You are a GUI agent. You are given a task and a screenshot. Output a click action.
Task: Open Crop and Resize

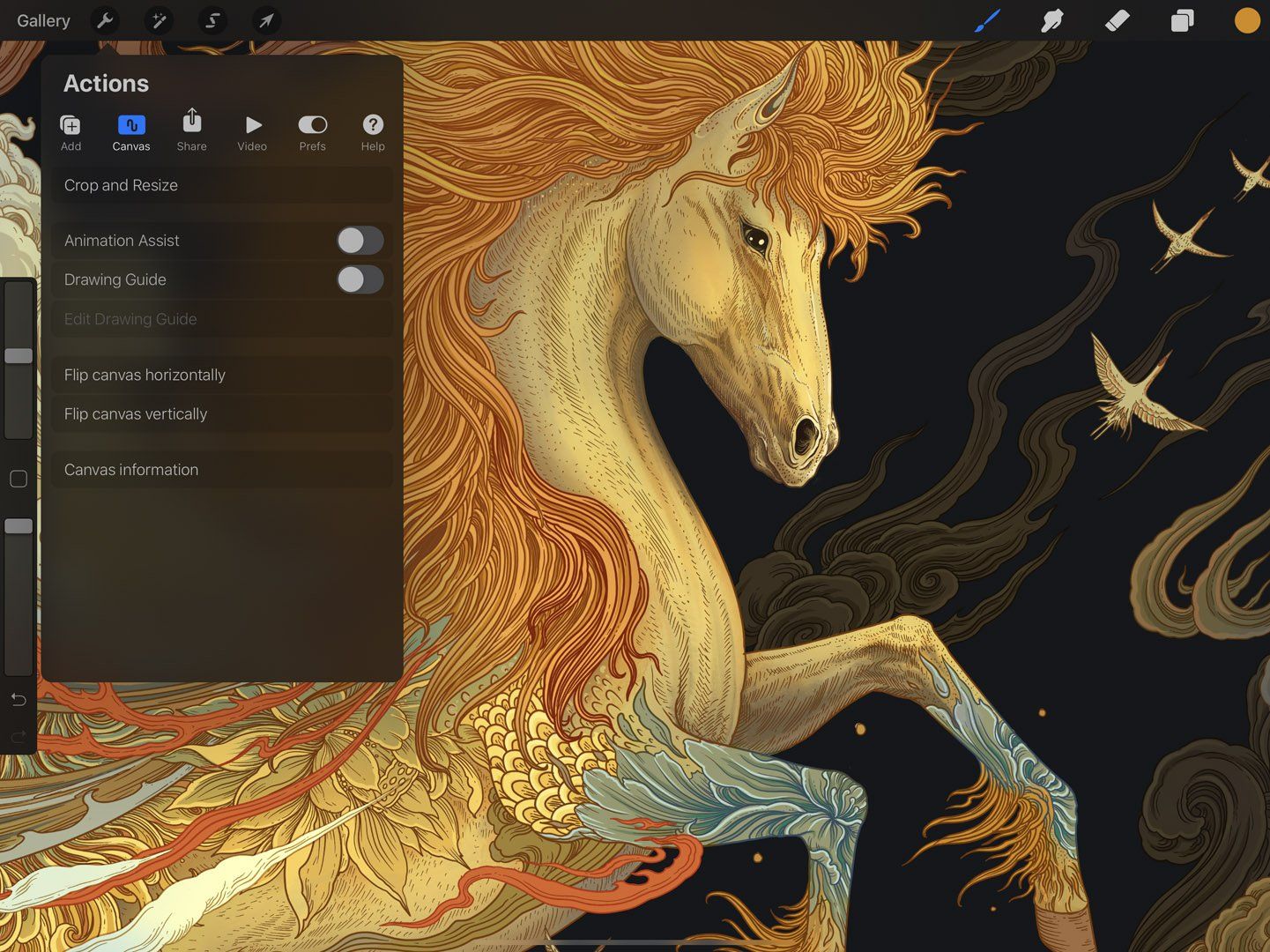coord(220,185)
